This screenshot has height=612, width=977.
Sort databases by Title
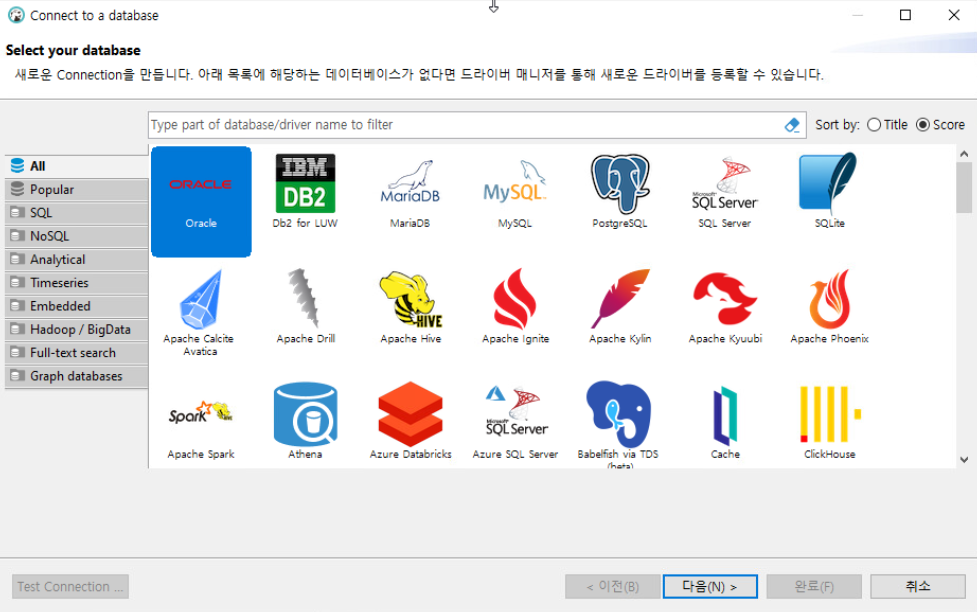887,125
